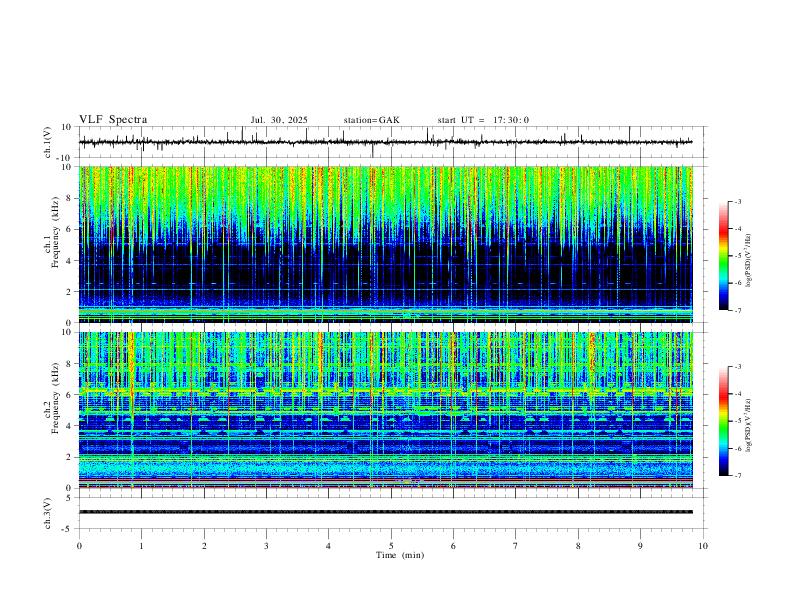Click time axis tick label "6"
Screen dimensions: 792x612
coord(453,546)
